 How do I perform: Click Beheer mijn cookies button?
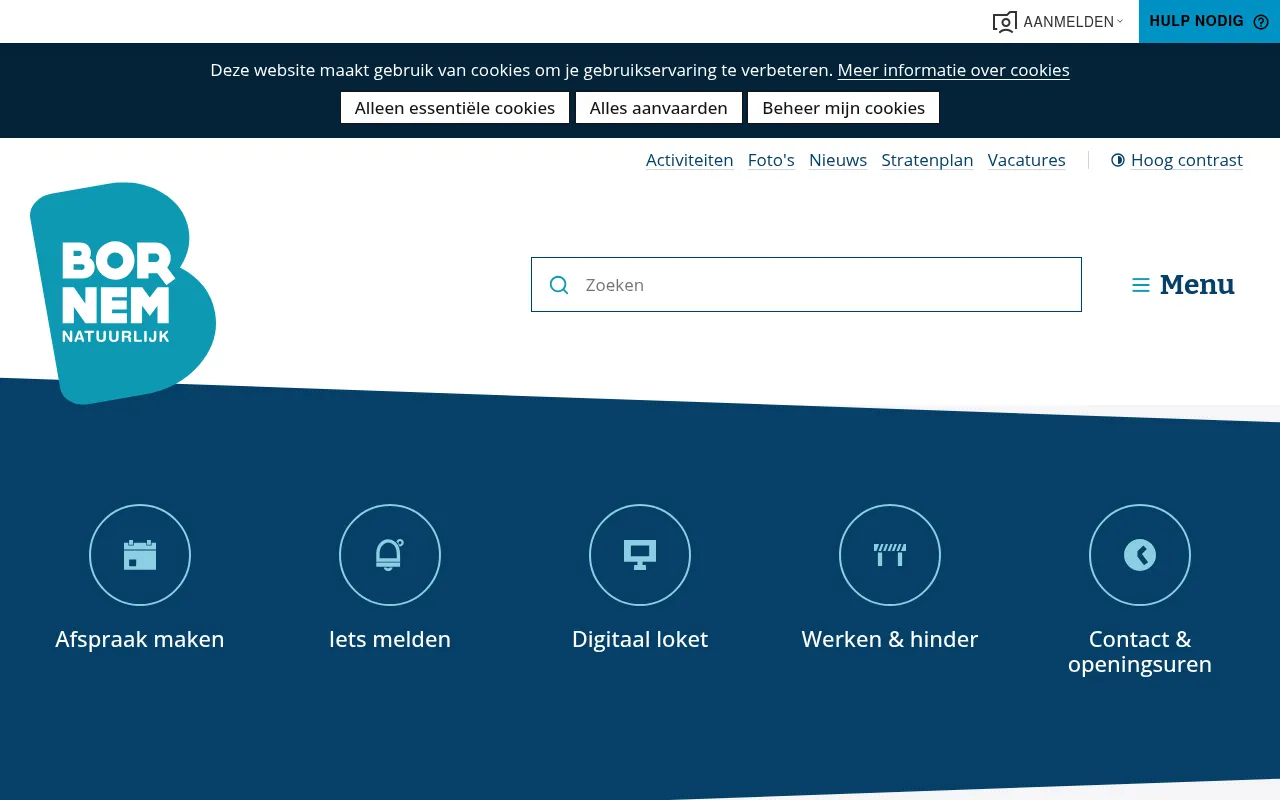(844, 108)
